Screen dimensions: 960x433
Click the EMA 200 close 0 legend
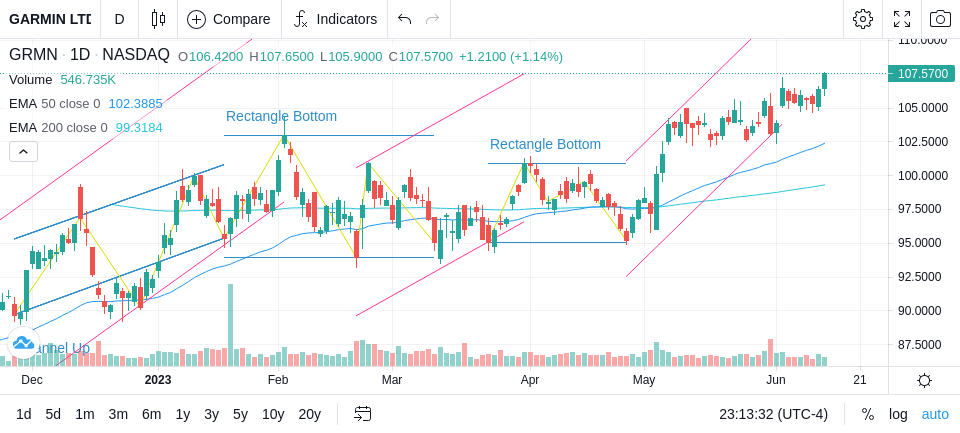pos(58,128)
